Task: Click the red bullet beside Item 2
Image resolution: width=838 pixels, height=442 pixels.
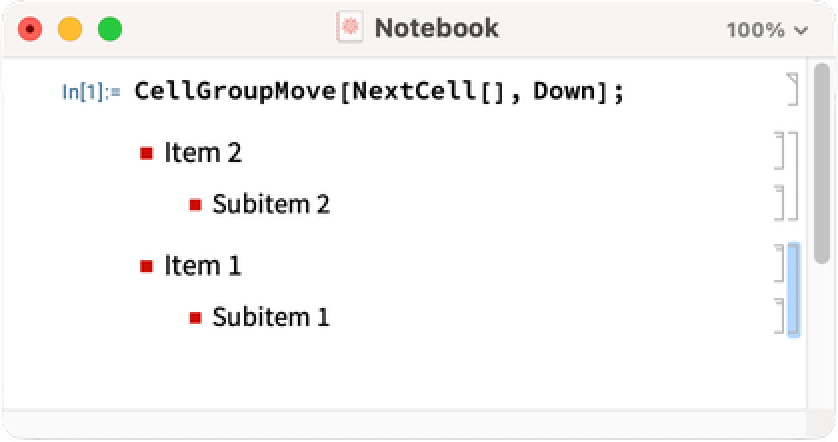Action: coord(146,153)
